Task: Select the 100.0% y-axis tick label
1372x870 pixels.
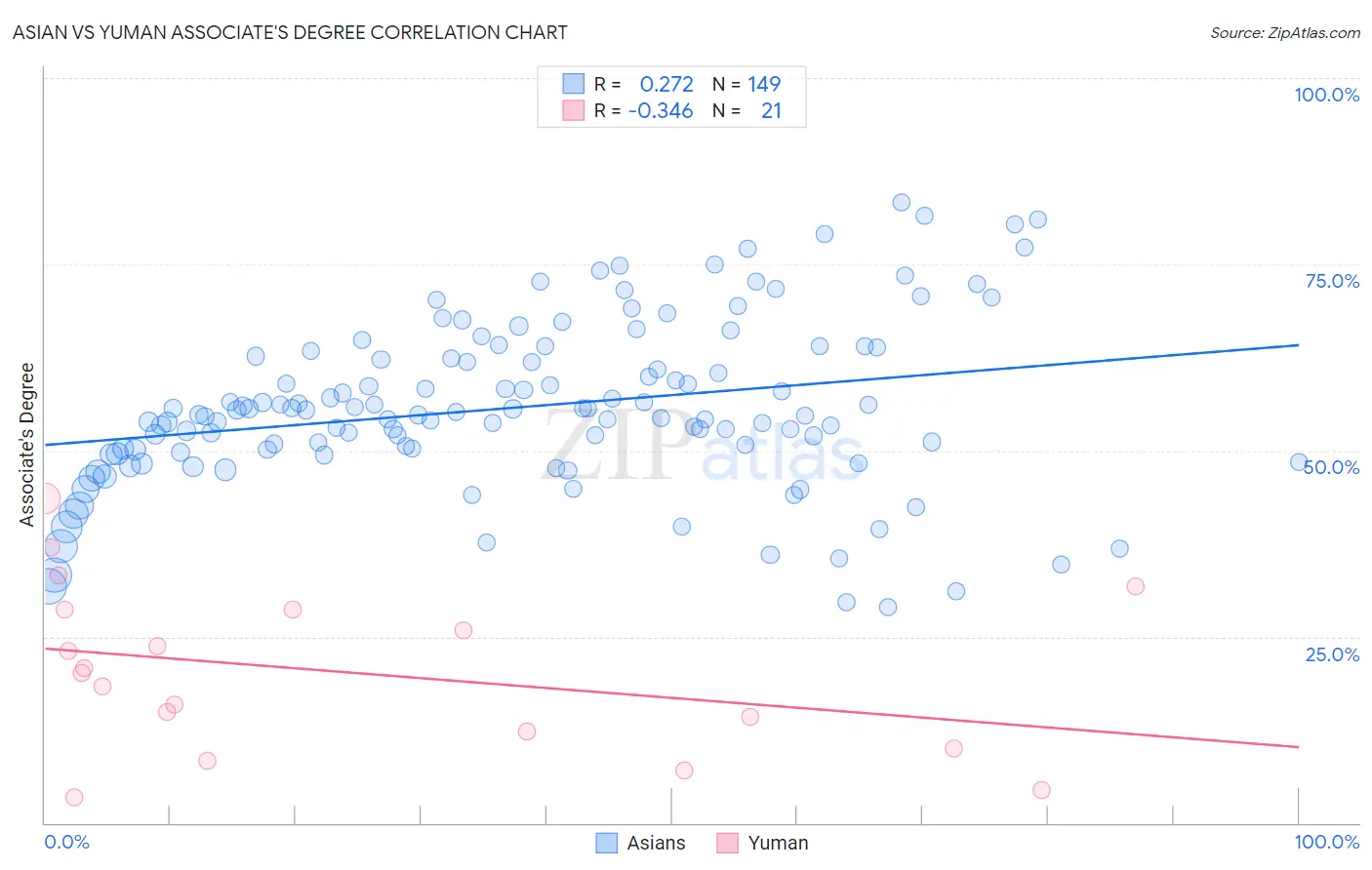Action: (1326, 95)
